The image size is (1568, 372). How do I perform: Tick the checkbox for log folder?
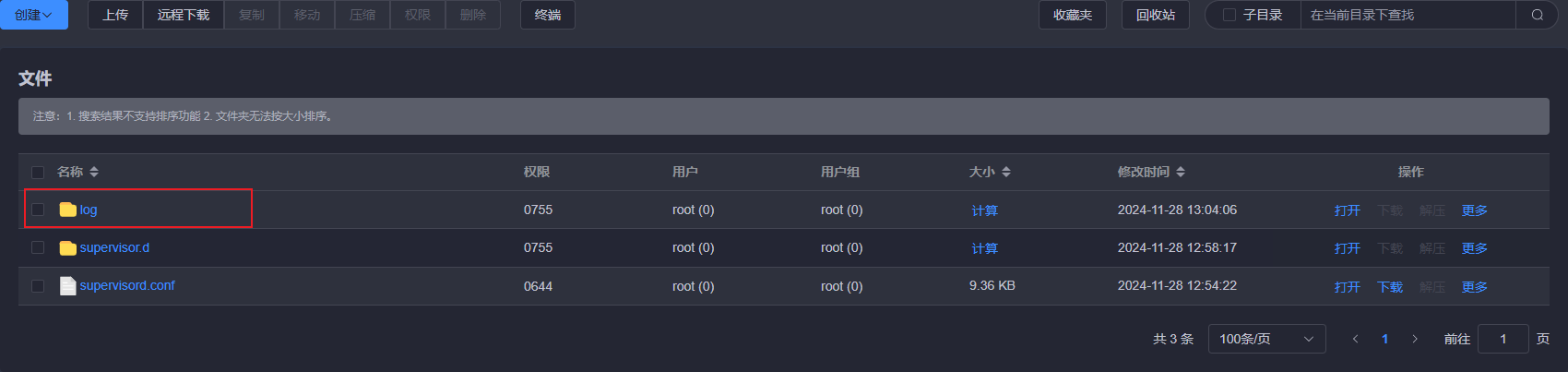tap(38, 210)
